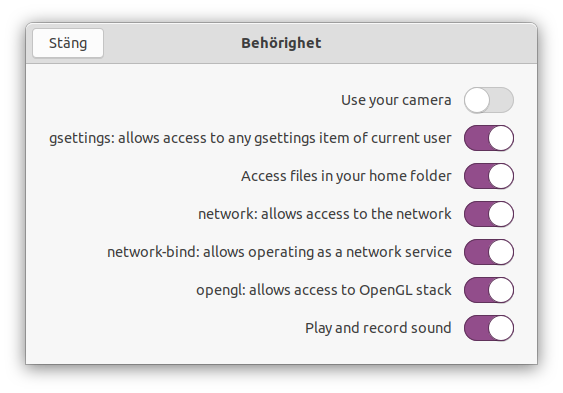Click the white knob of the camera switch
This screenshot has width=563, height=393.
pos(477,100)
